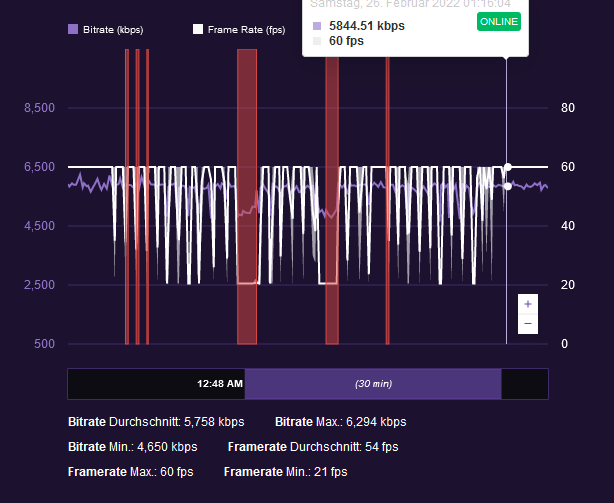Click the 5844.51 kbps tooltip value
This screenshot has height=503, width=614.
coord(367,26)
